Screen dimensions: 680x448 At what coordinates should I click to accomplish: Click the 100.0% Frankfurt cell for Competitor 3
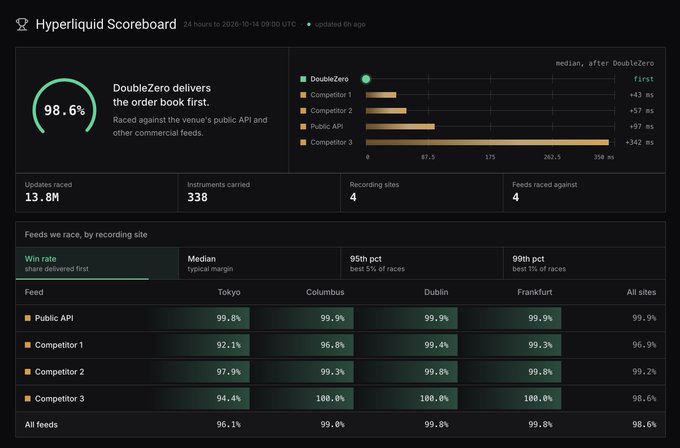point(510,399)
